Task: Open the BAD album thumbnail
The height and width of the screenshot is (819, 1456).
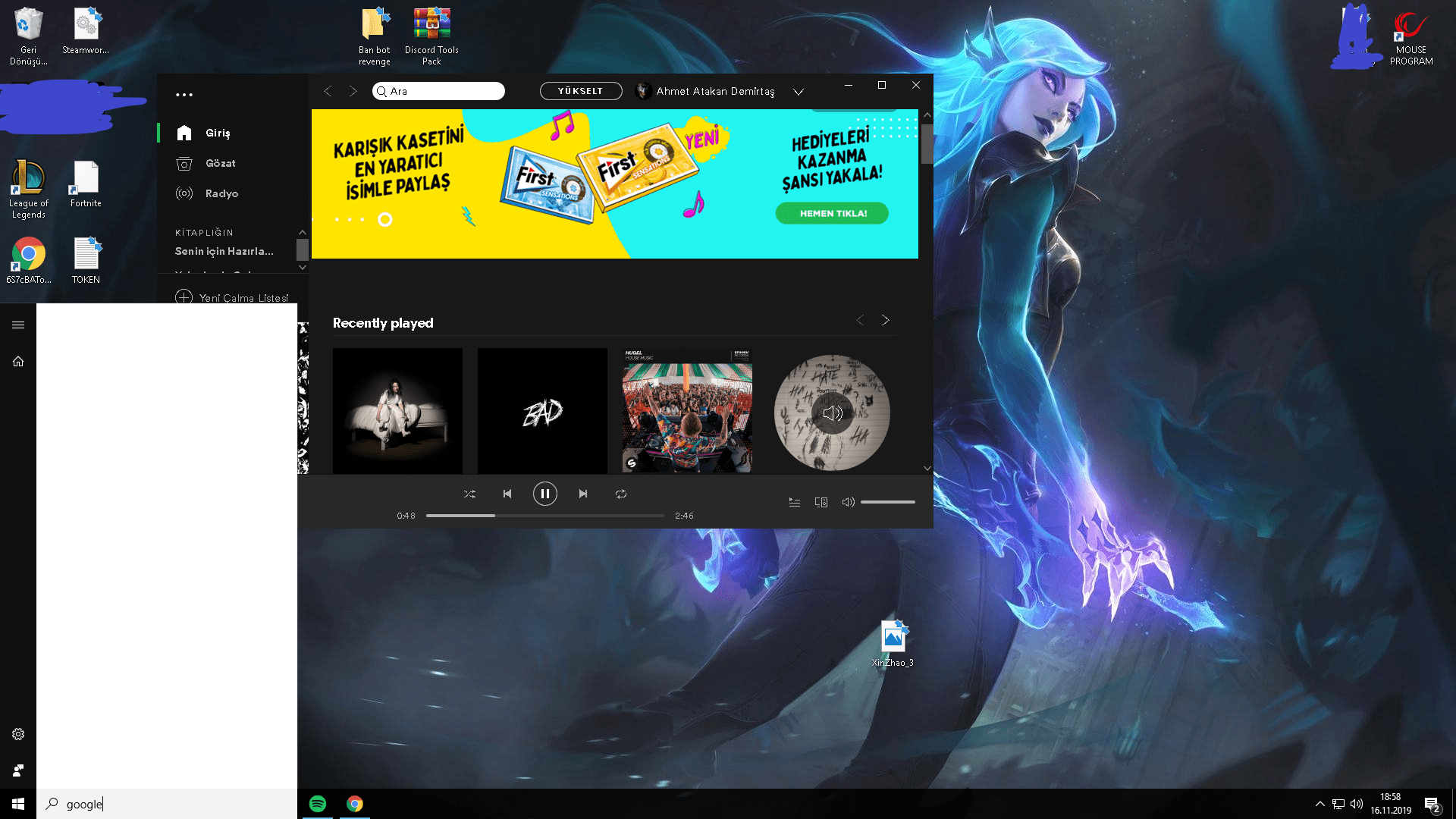Action: pos(542,410)
